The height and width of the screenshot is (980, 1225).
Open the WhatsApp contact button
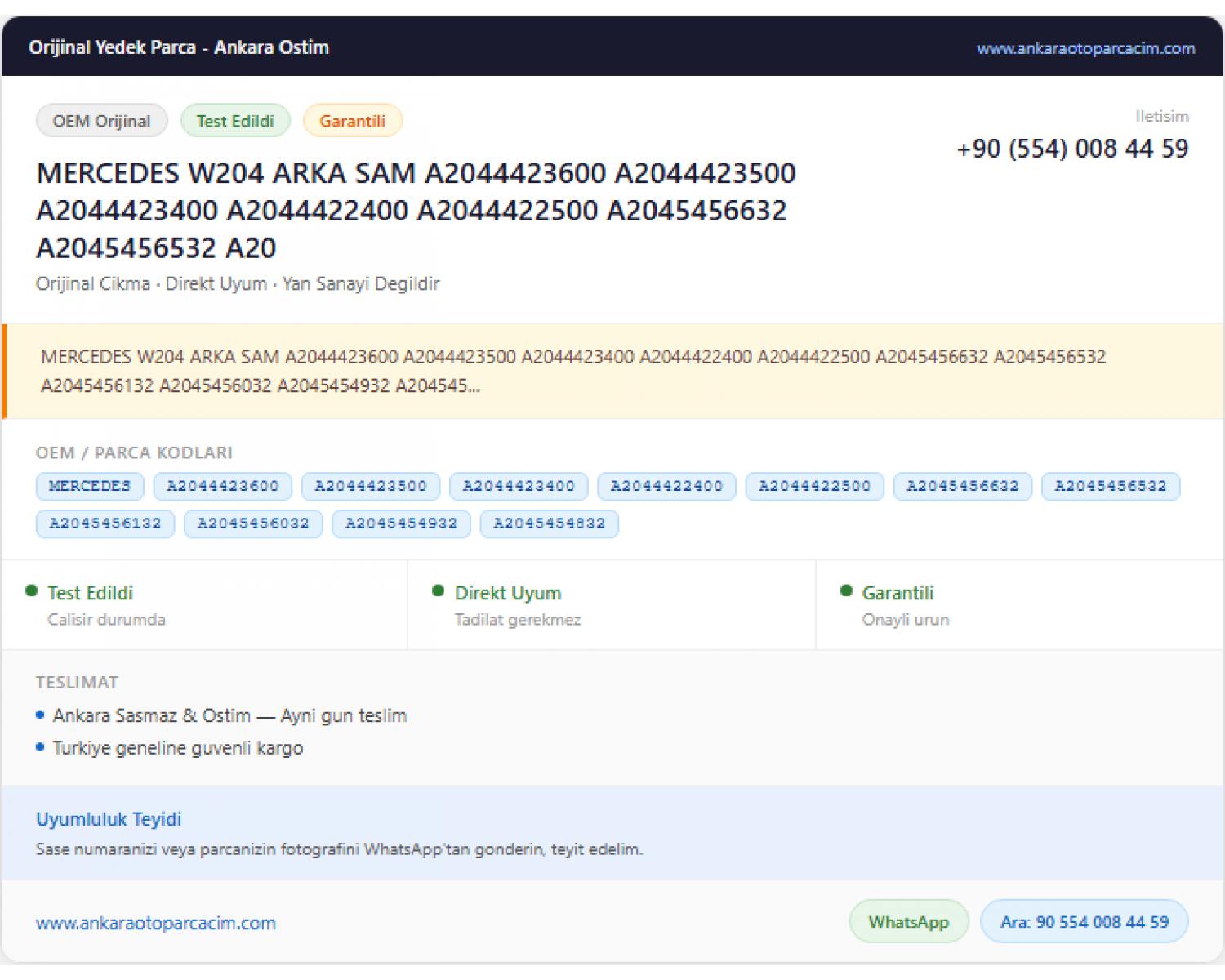pos(909,922)
